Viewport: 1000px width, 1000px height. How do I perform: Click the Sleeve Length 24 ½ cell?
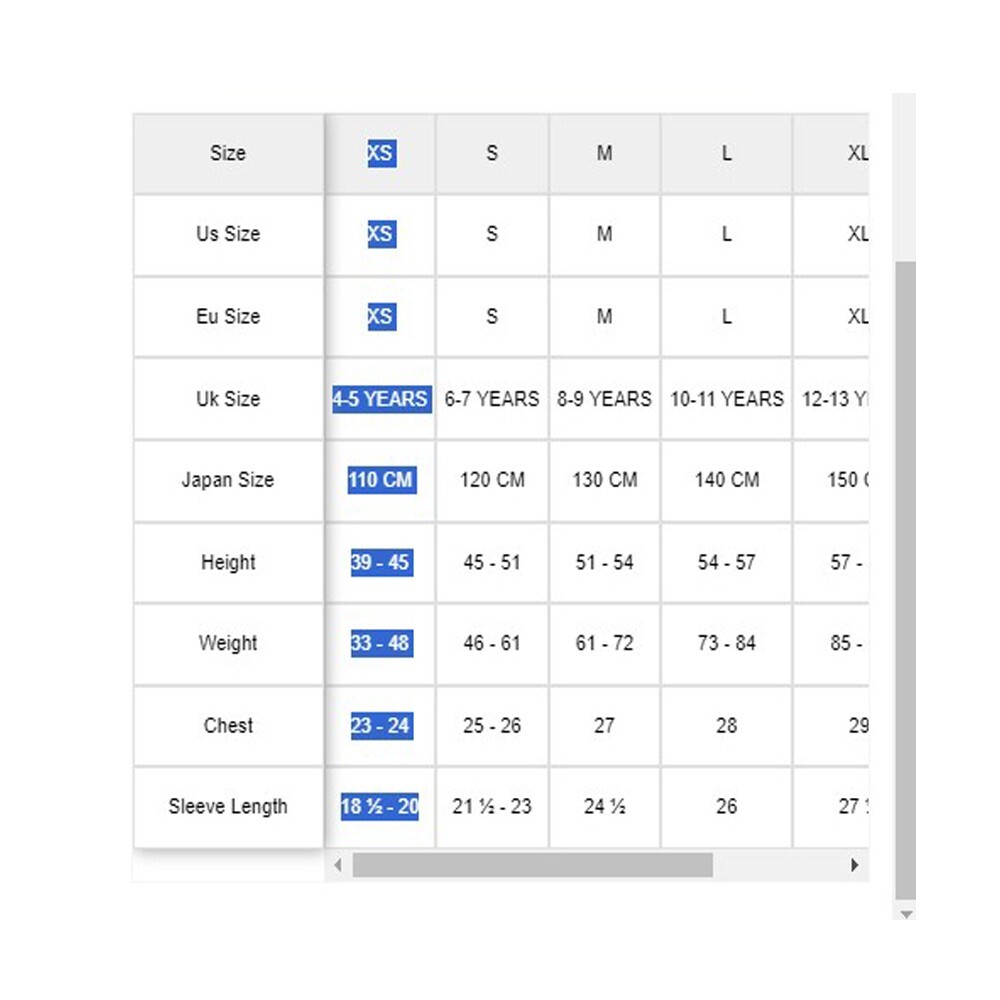605,807
